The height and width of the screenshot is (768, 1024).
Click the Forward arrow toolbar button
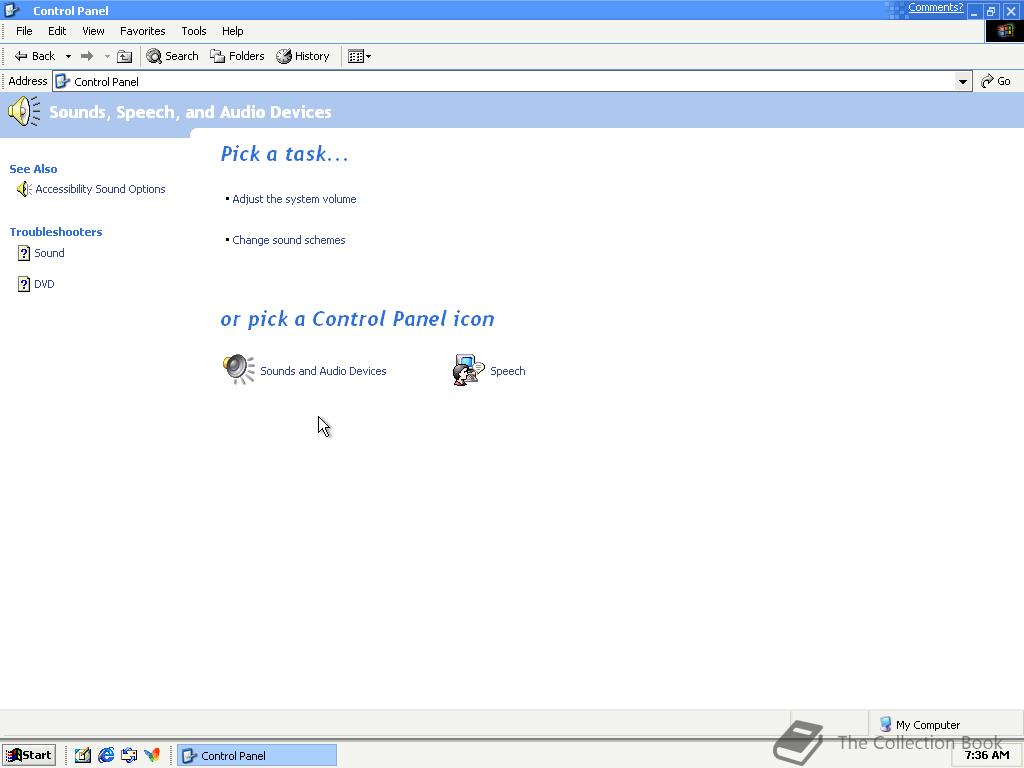pos(87,56)
